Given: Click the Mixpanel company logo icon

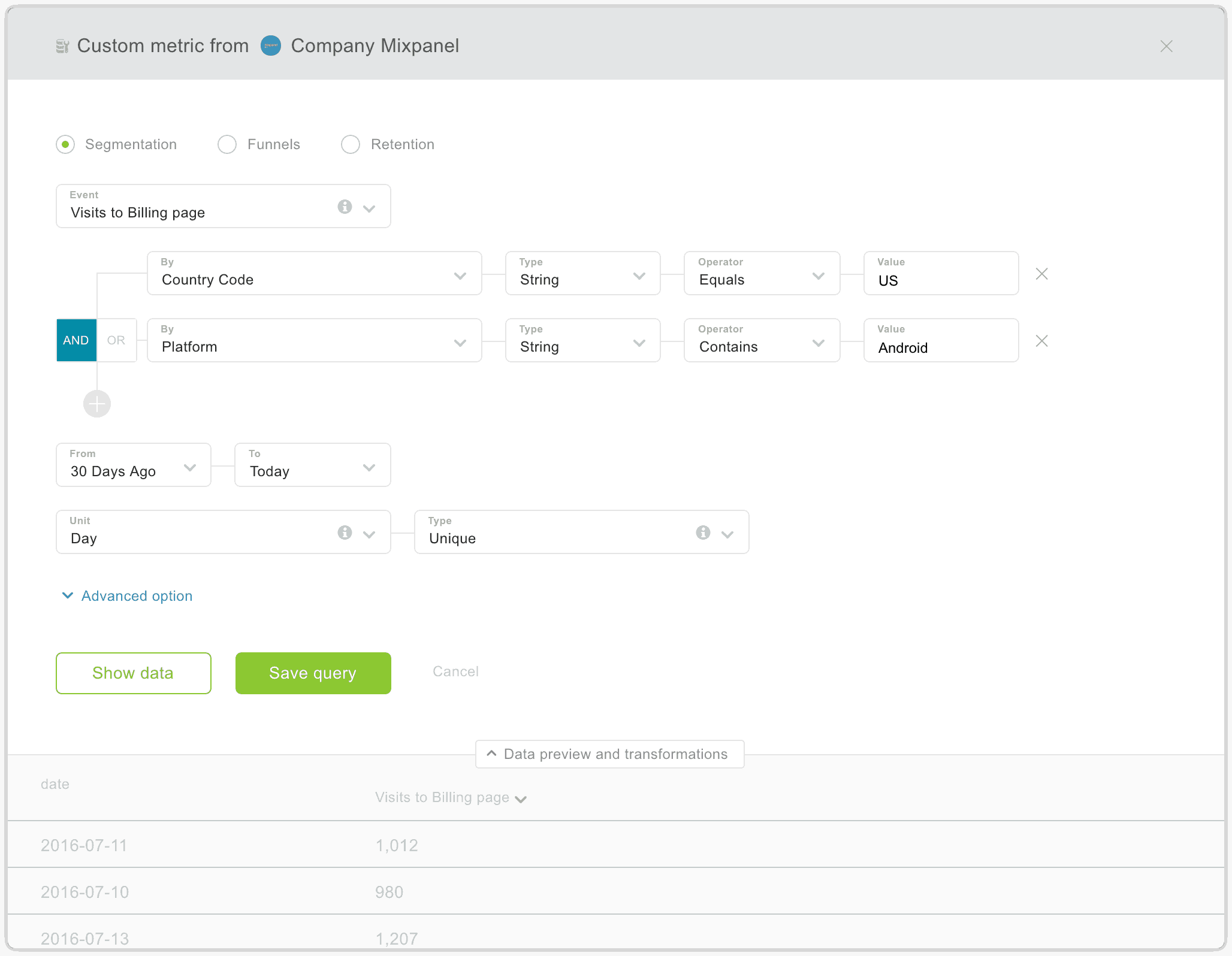Looking at the screenshot, I should click(x=271, y=46).
